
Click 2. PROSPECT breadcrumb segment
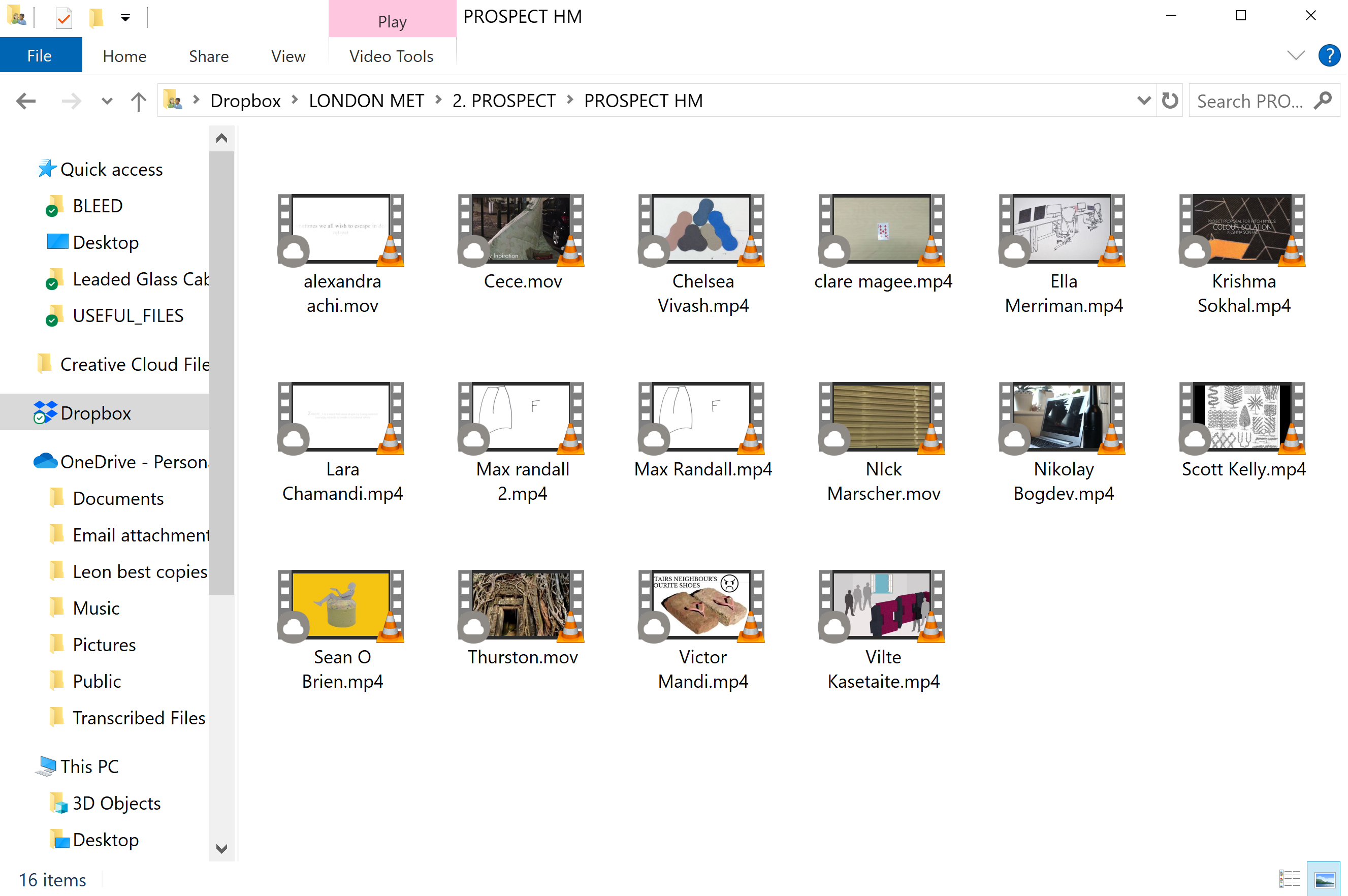[503, 101]
